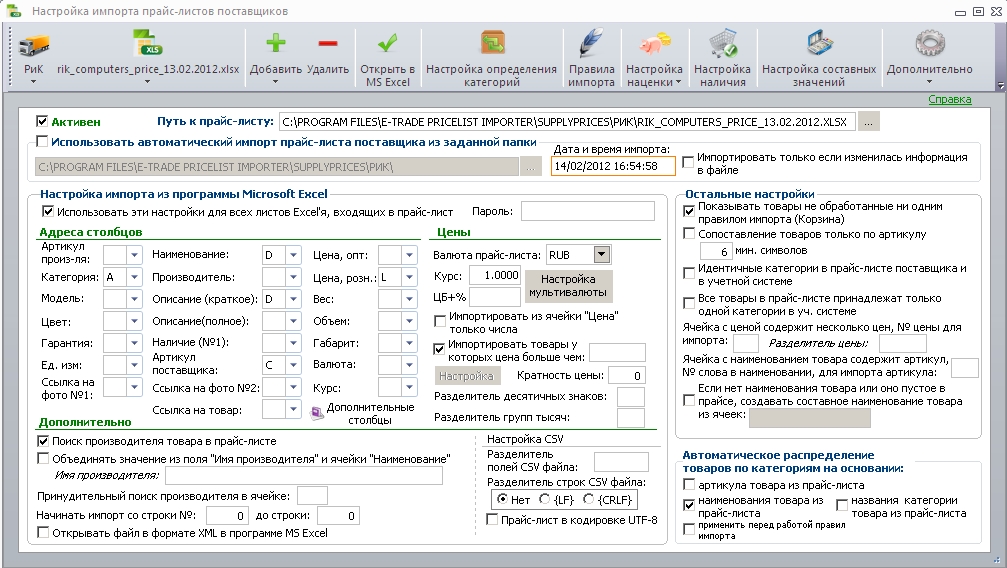Toggle import goods with price greater than
Viewport: 1007px width, 568px height.
pyautogui.click(x=439, y=349)
